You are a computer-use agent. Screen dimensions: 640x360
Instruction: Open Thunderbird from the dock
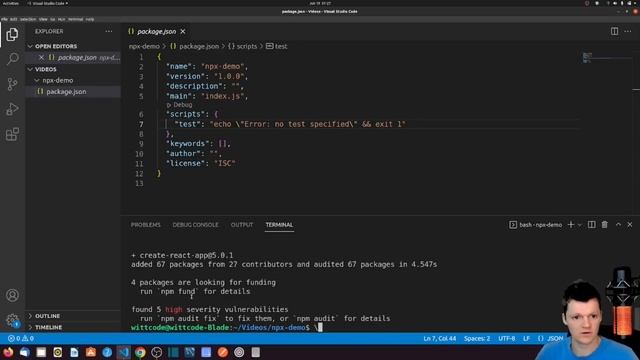coord(24,352)
